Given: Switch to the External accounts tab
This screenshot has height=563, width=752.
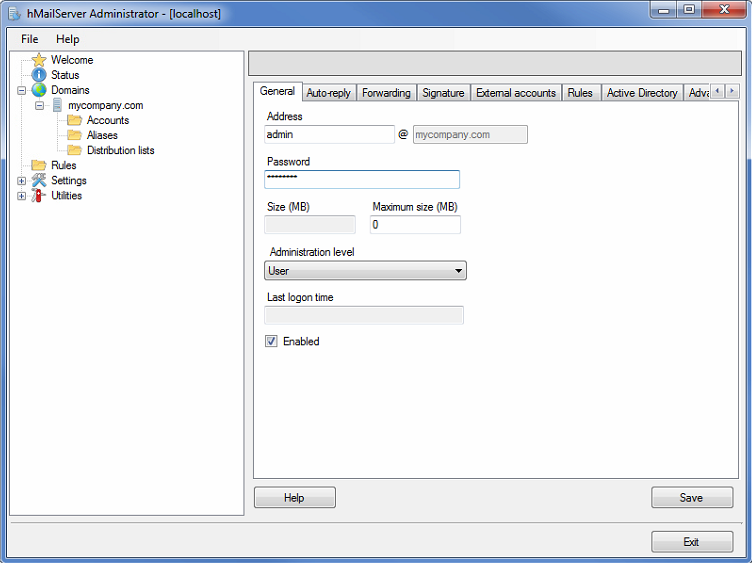Looking at the screenshot, I should click(x=516, y=93).
